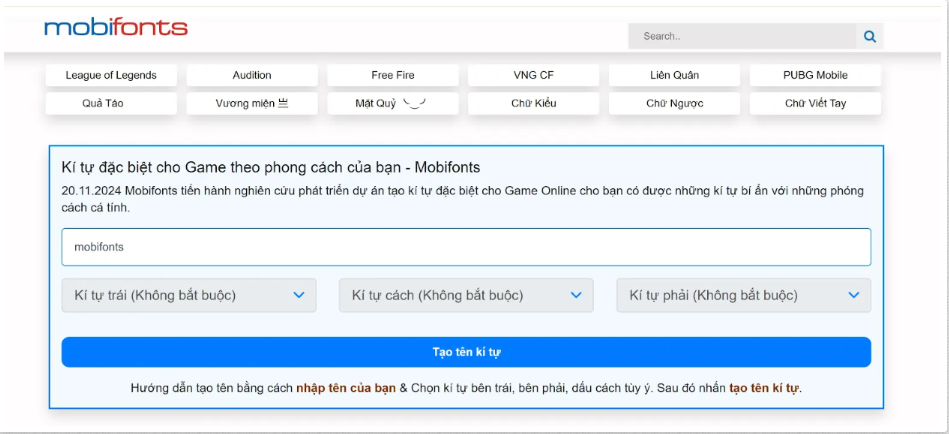Open the Kí tự phải dropdown
This screenshot has height=434, width=949.
pyautogui.click(x=743, y=295)
